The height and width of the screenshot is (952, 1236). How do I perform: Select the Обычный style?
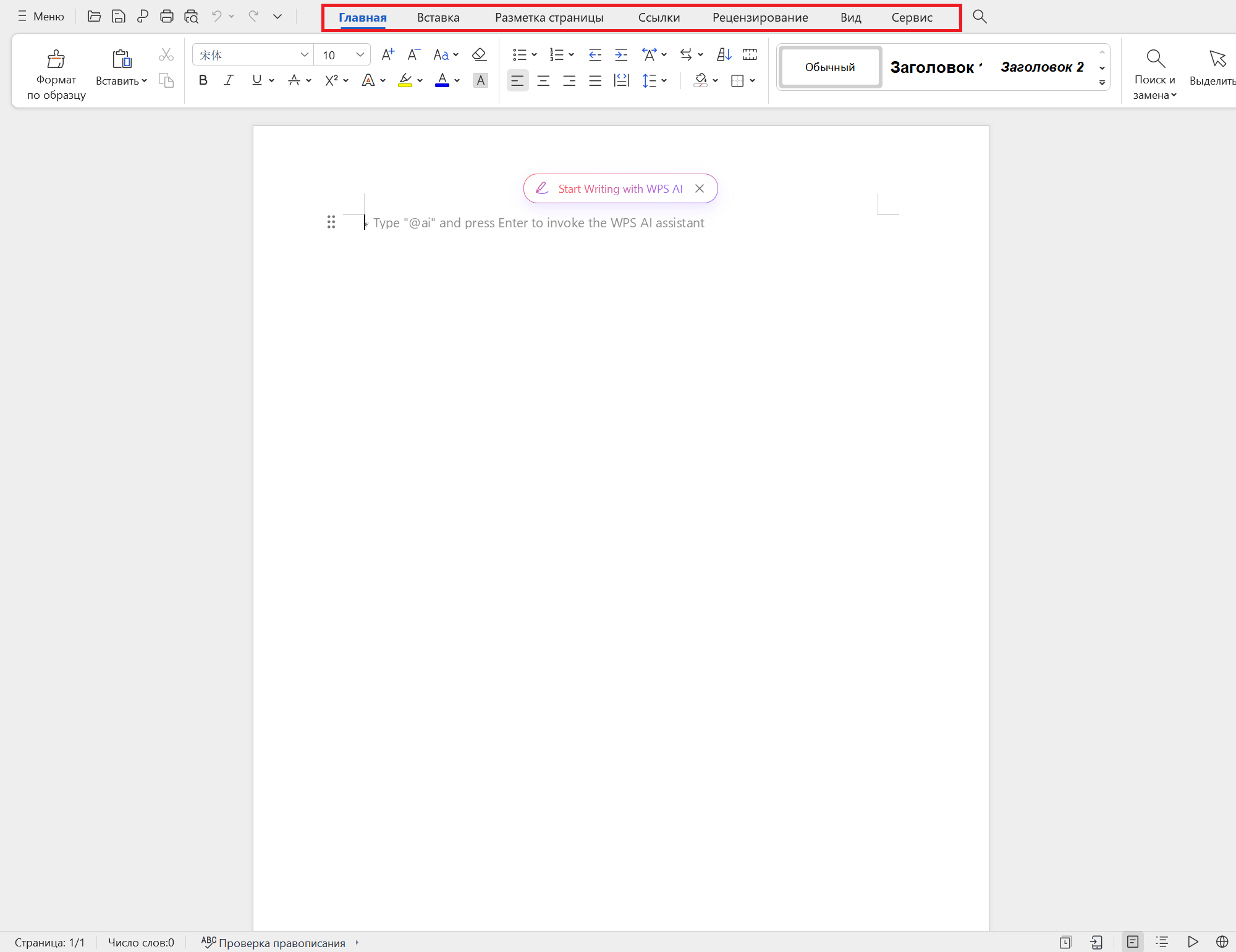830,67
